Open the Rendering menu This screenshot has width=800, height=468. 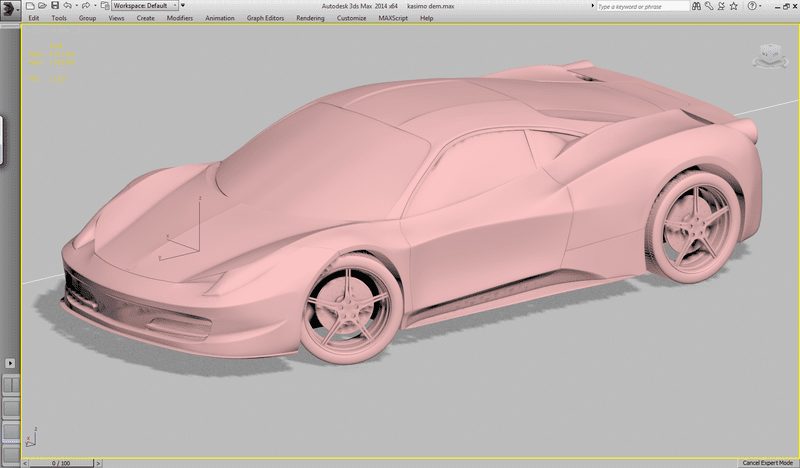(x=310, y=18)
